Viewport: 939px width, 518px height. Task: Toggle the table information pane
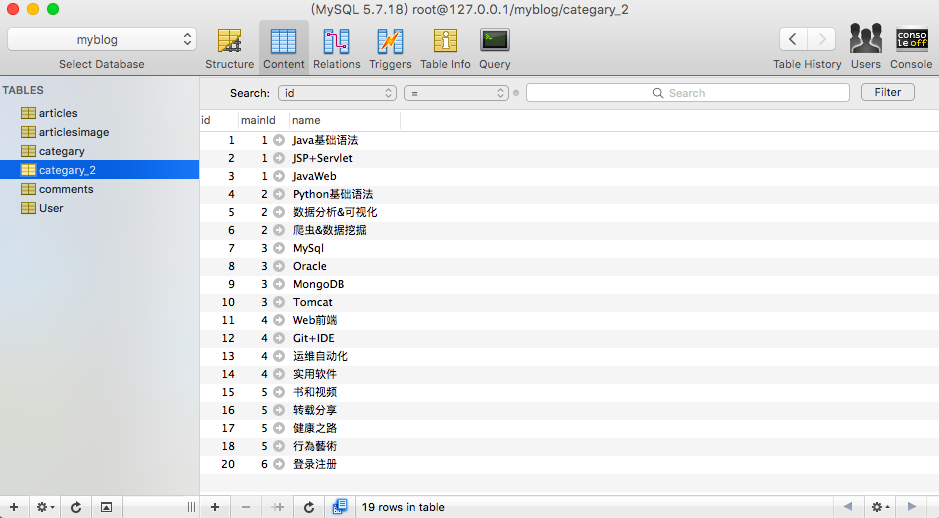106,507
